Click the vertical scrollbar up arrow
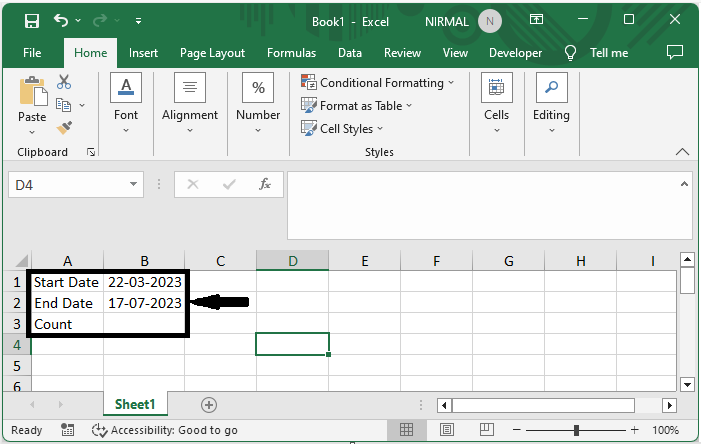 687,259
